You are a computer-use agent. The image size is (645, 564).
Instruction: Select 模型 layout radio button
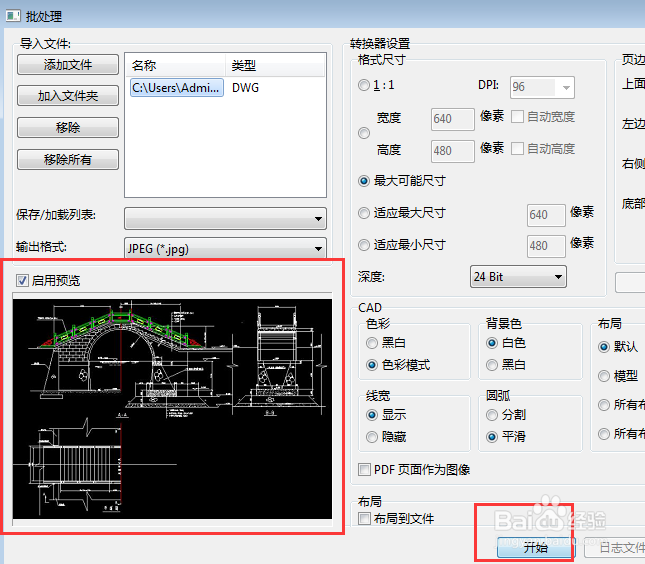tap(604, 376)
